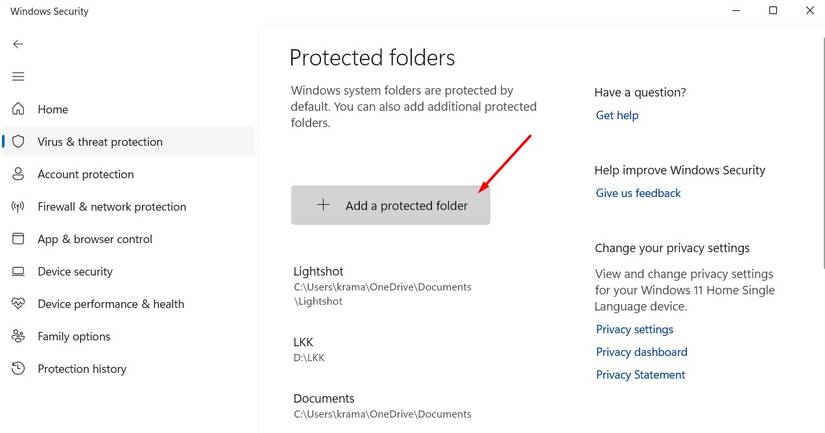
Task: Open the Privacy dashboard link
Action: (x=641, y=352)
